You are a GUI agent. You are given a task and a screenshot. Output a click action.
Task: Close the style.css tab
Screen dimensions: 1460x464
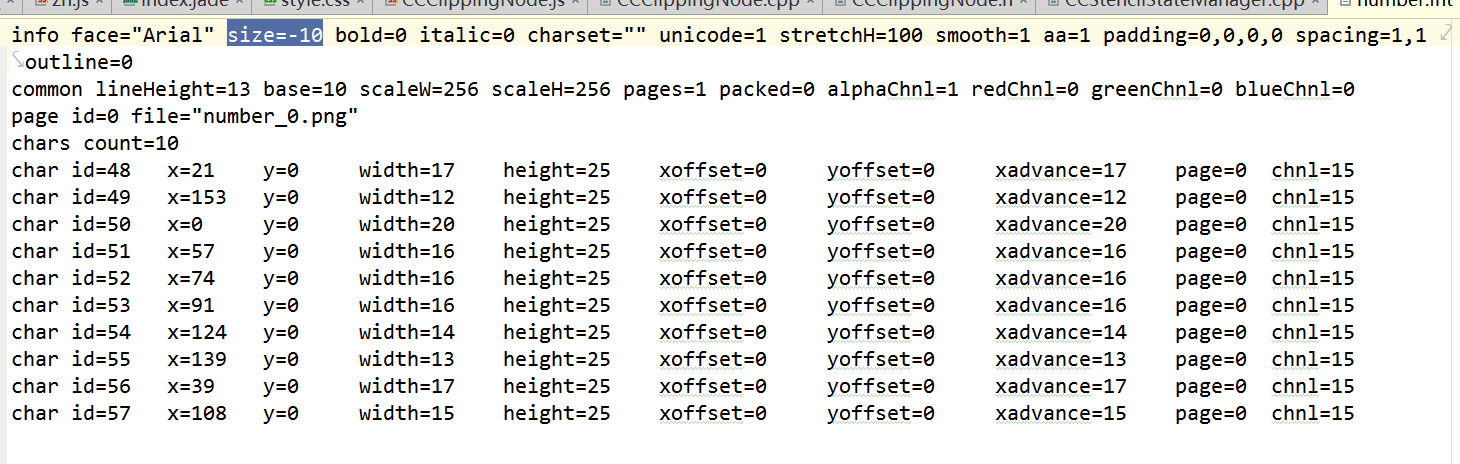pos(361,4)
